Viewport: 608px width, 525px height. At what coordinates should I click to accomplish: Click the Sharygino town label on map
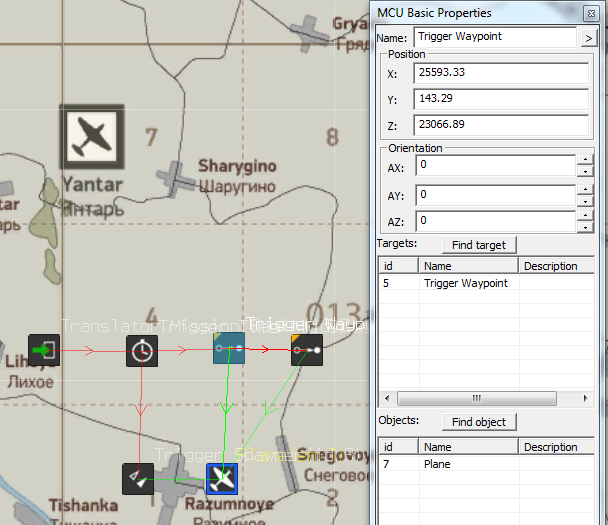(237, 167)
